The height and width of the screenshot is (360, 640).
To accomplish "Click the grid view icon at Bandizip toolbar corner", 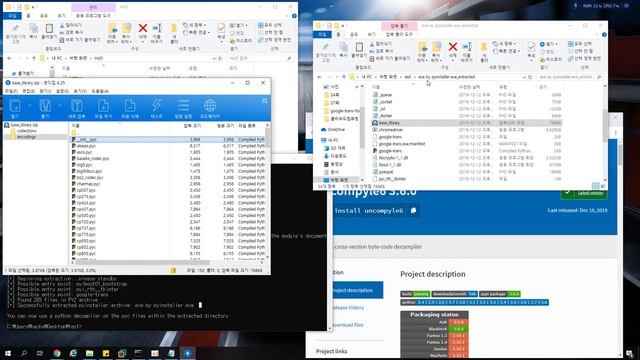I will point(264,100).
